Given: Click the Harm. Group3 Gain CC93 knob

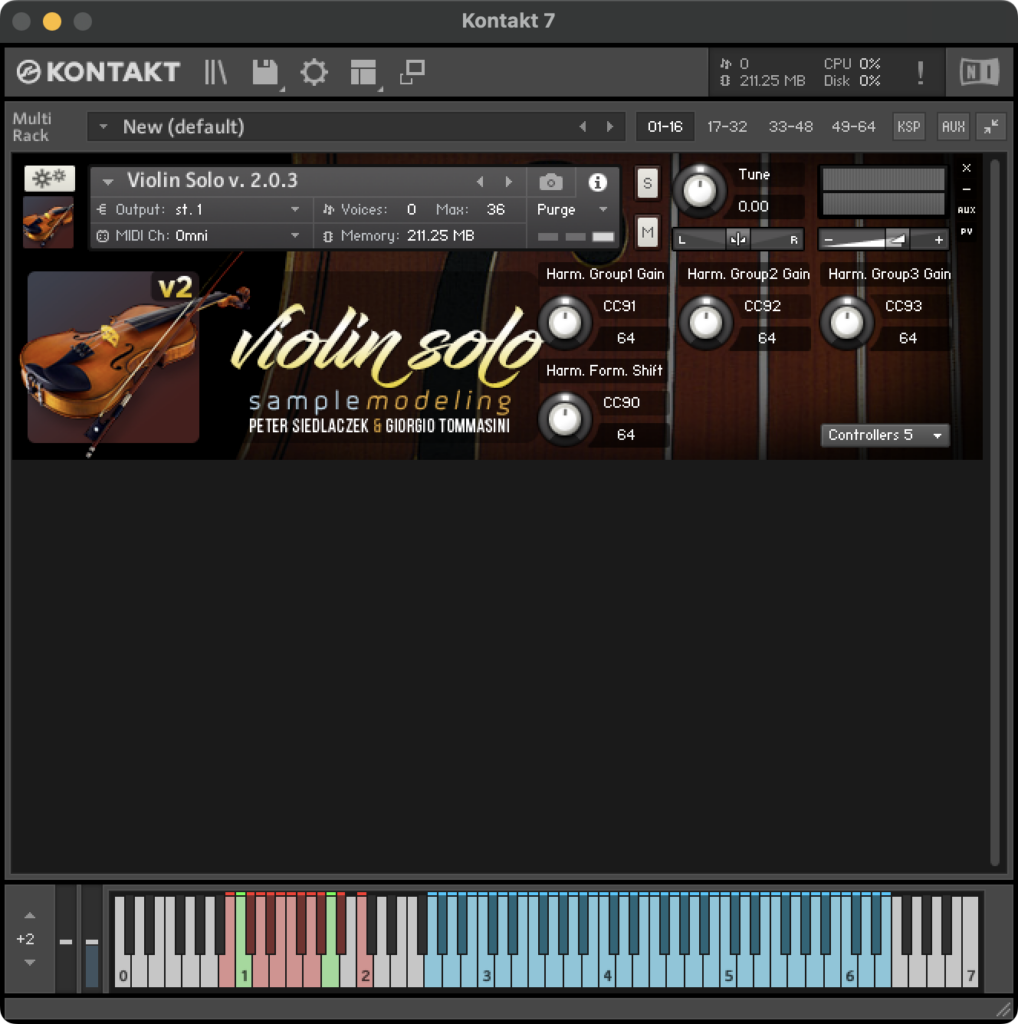Looking at the screenshot, I should click(847, 322).
